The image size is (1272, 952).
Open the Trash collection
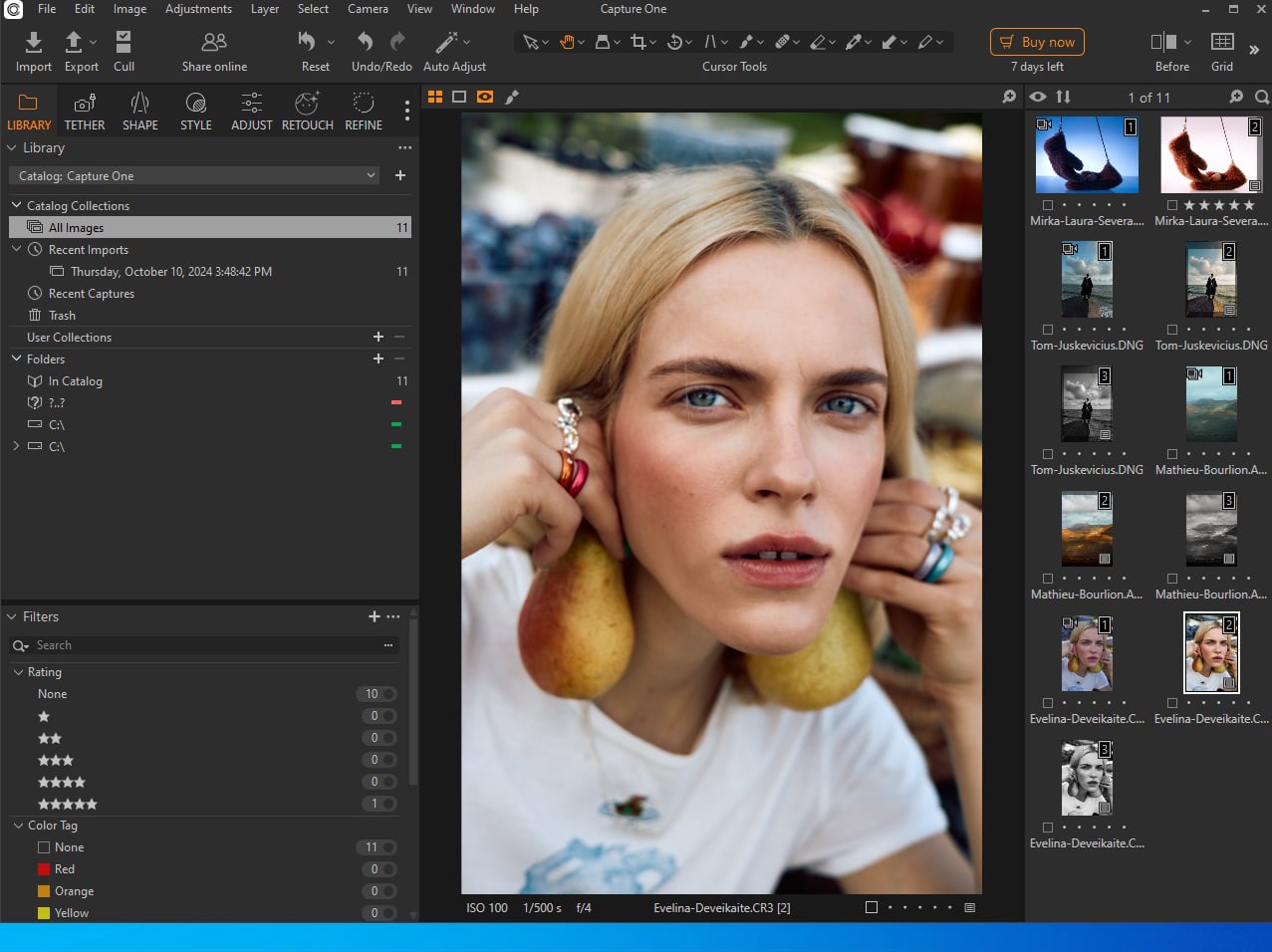click(x=62, y=315)
